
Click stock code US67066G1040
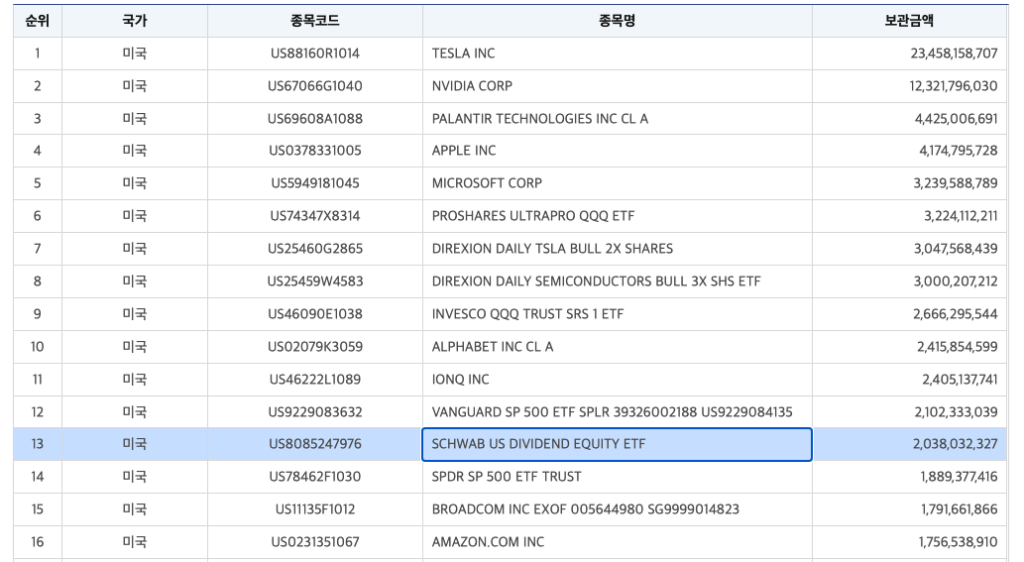[x=315, y=86]
